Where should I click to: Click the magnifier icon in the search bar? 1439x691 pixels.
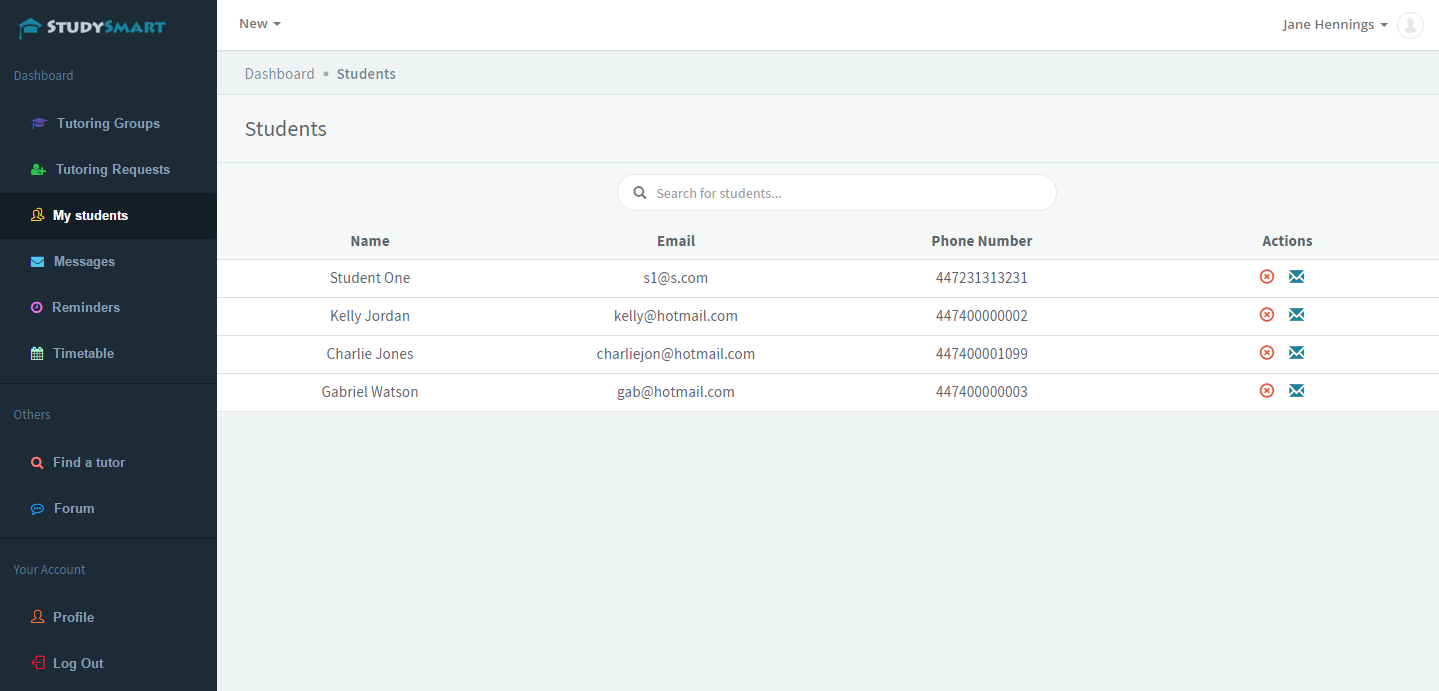point(640,193)
